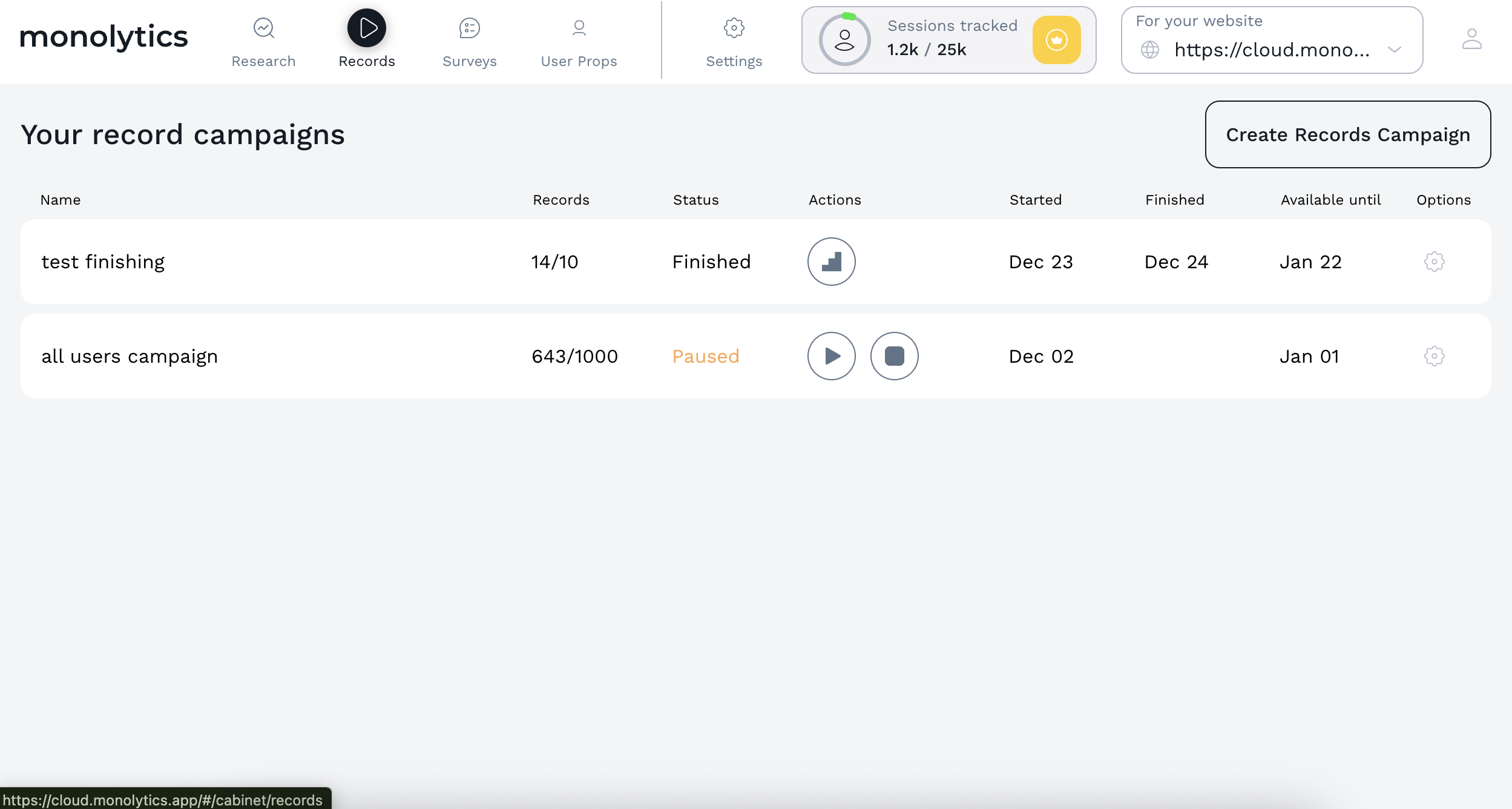Open the all users campaign name
1512x809 pixels.
(130, 356)
